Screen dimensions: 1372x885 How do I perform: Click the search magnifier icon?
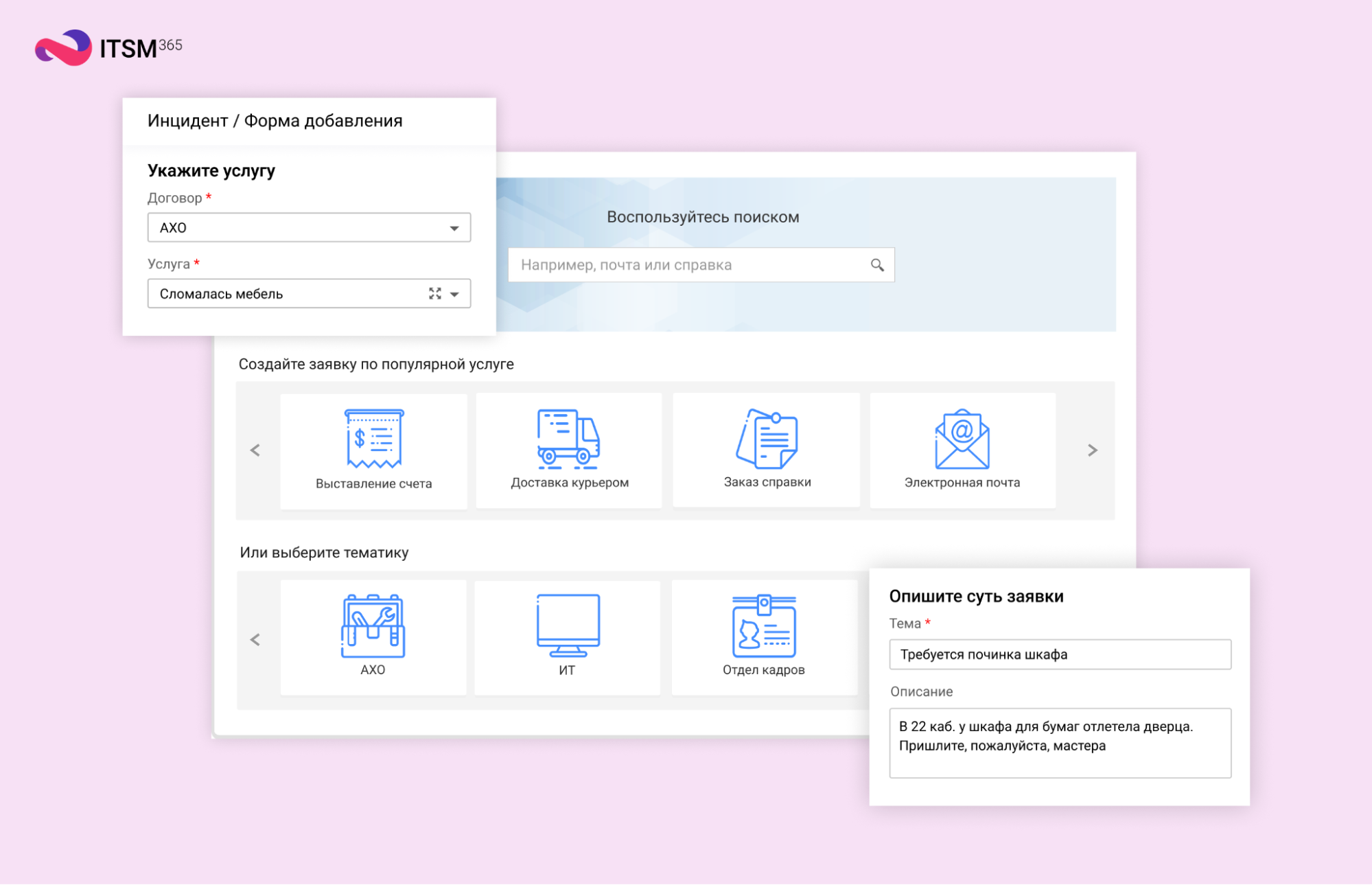click(877, 264)
